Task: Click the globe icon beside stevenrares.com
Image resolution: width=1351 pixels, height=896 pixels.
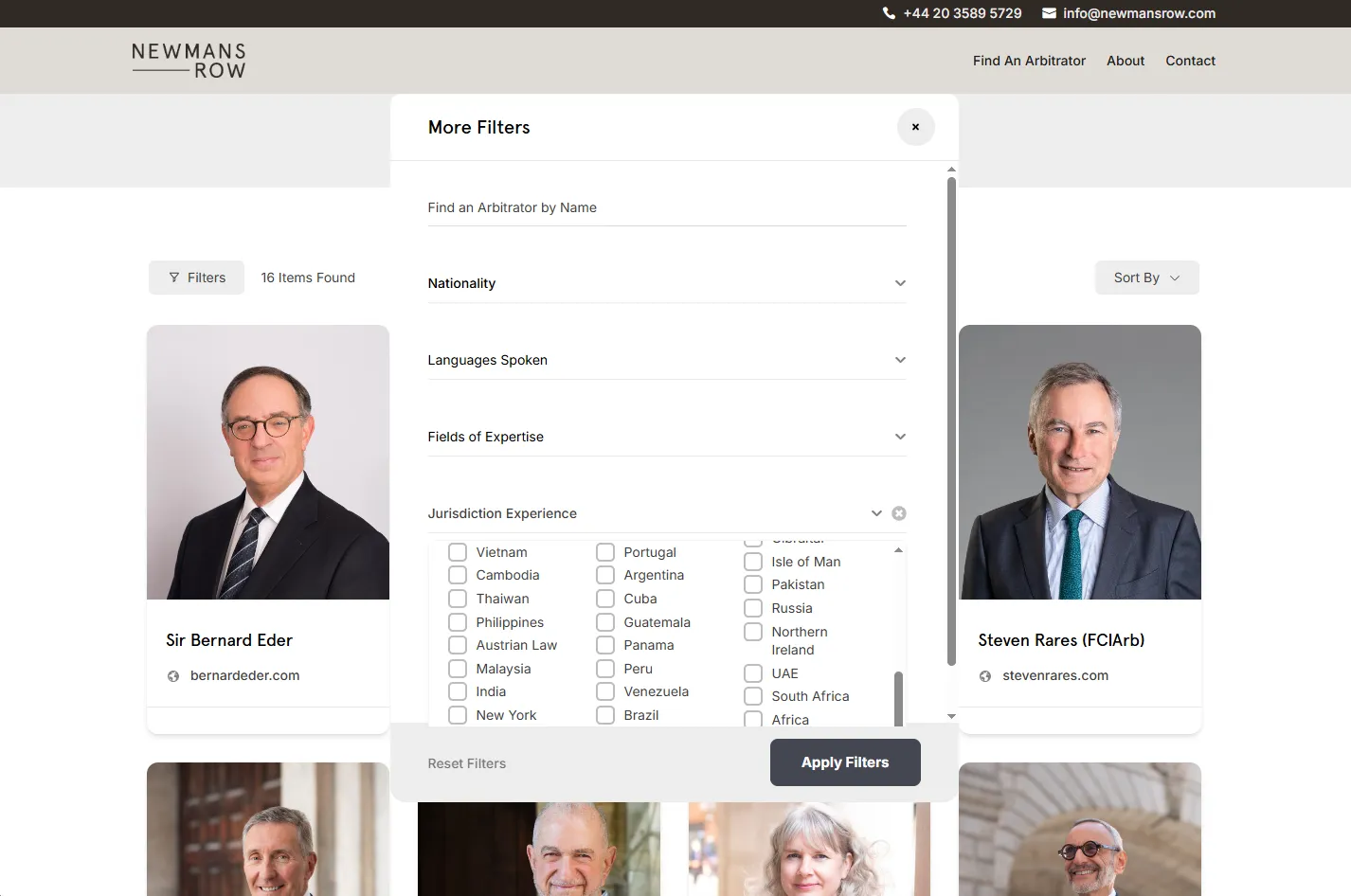Action: [x=985, y=676]
